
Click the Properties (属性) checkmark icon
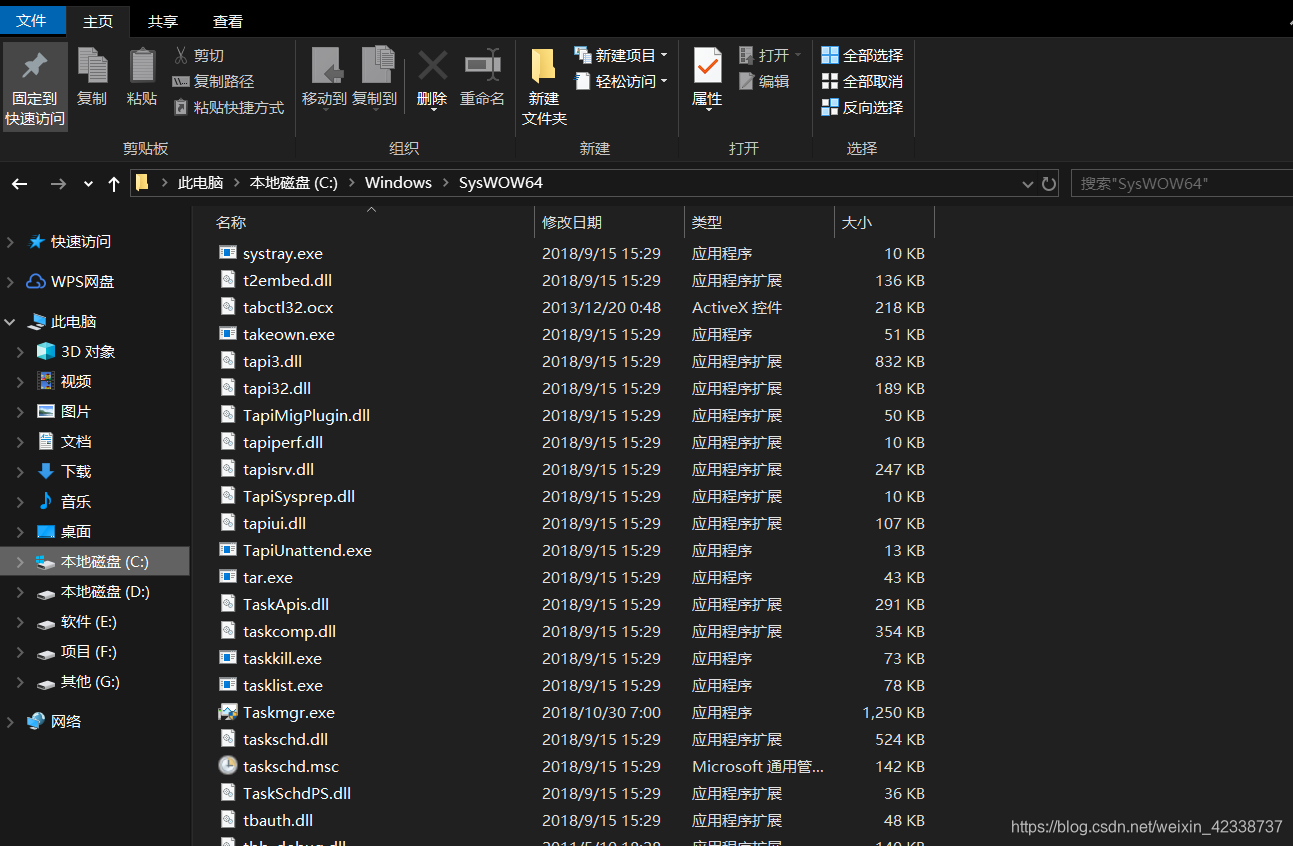pos(707,66)
